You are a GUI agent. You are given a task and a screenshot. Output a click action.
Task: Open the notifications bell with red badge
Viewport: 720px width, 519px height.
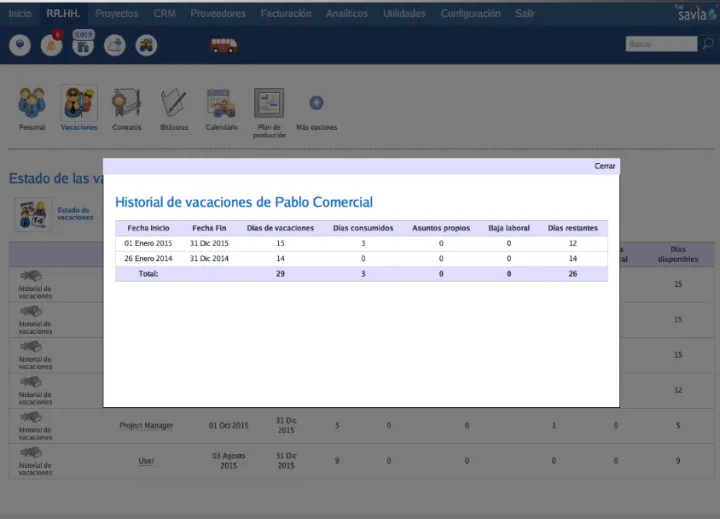tap(51, 45)
